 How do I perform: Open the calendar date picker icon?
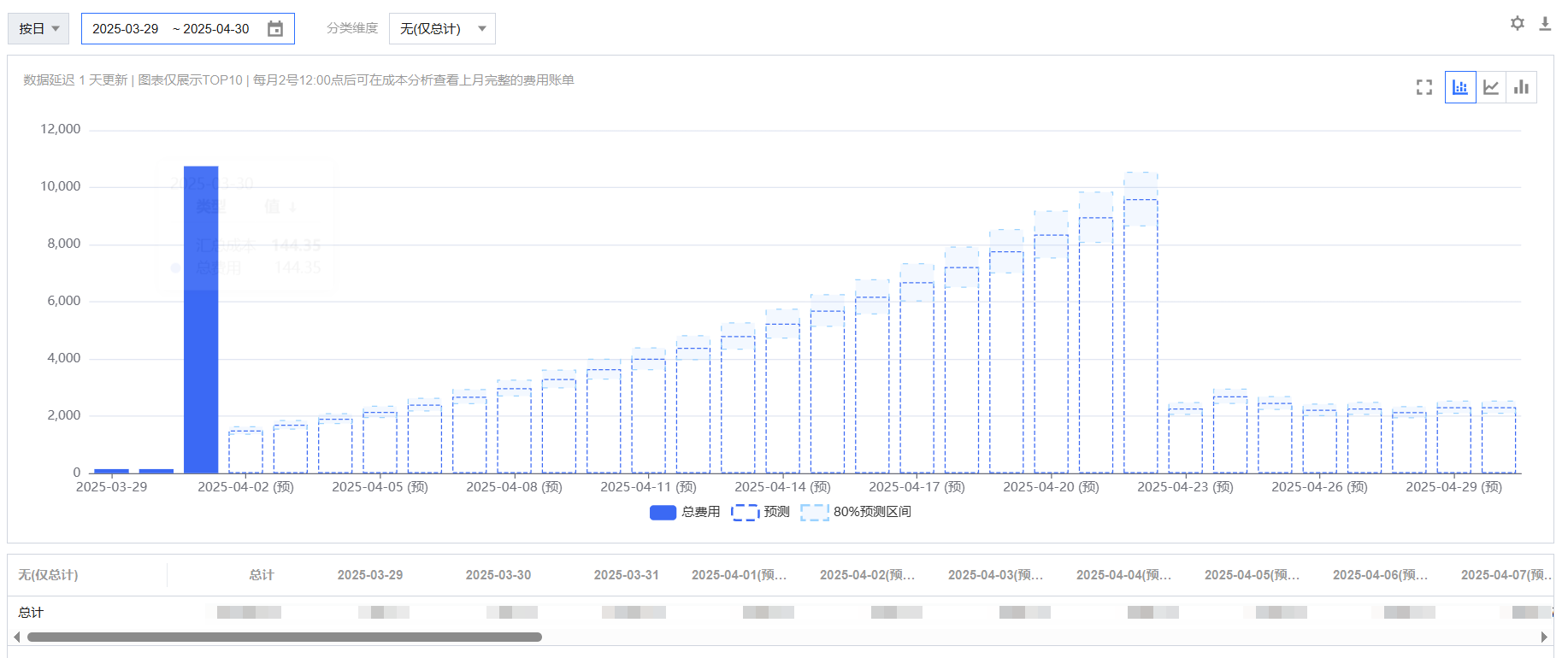[x=275, y=29]
